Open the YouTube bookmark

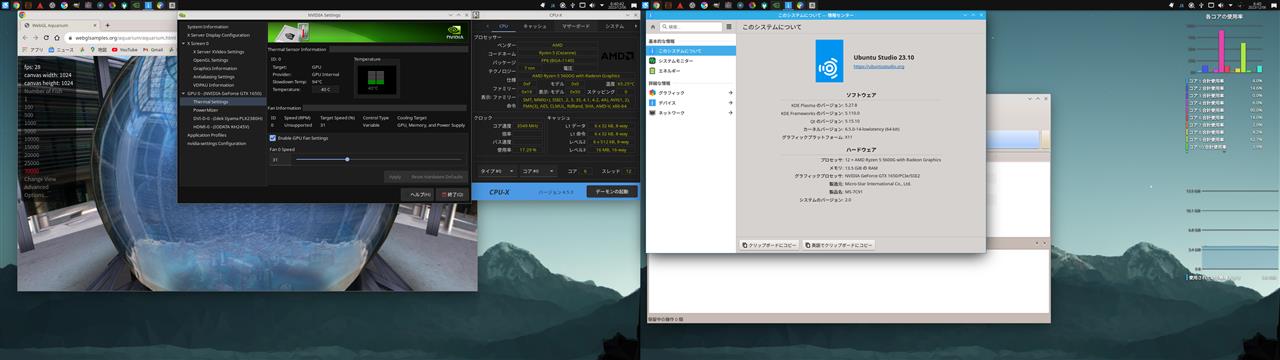pos(125,49)
